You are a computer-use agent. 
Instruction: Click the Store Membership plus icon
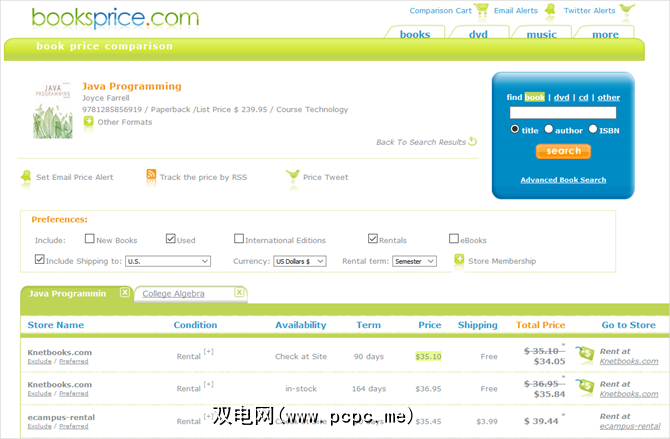(459, 259)
